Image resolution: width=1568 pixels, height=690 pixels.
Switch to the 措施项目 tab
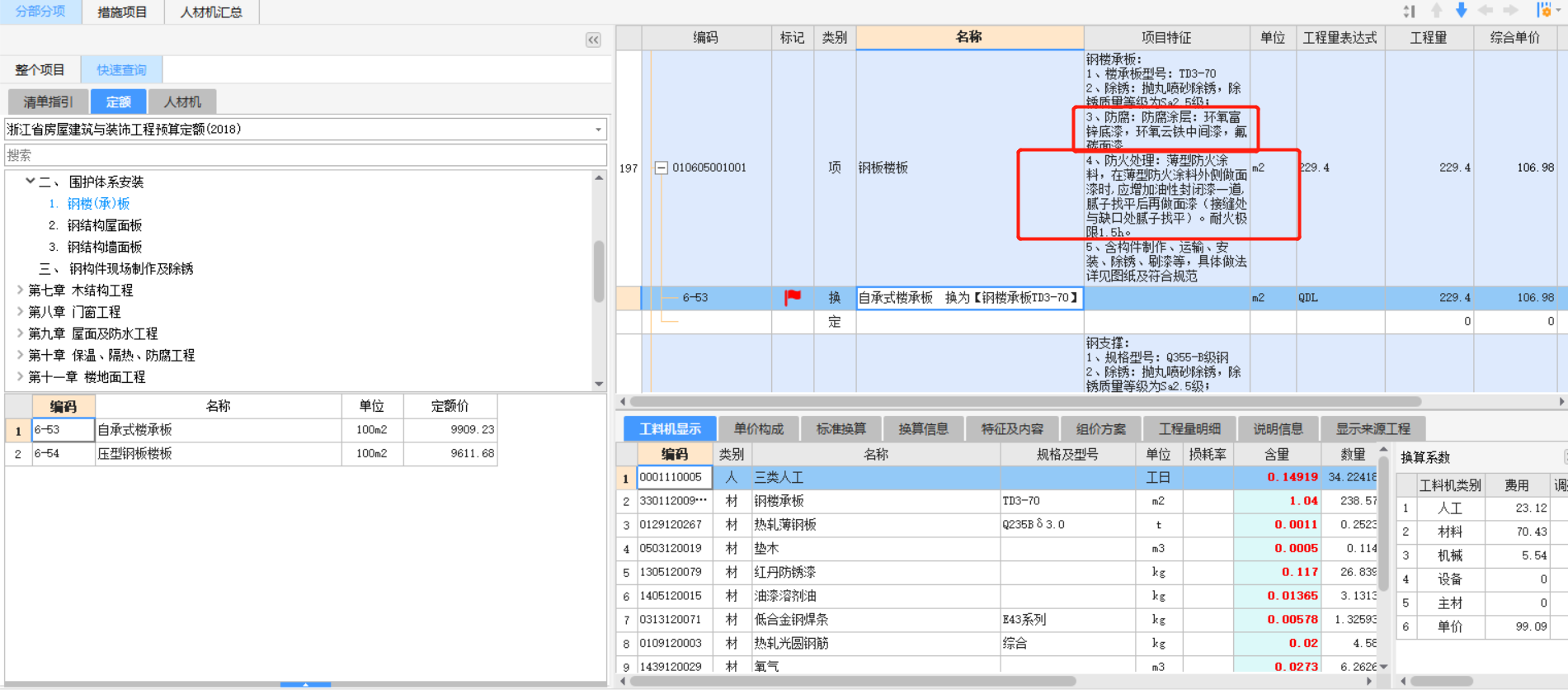point(122,12)
